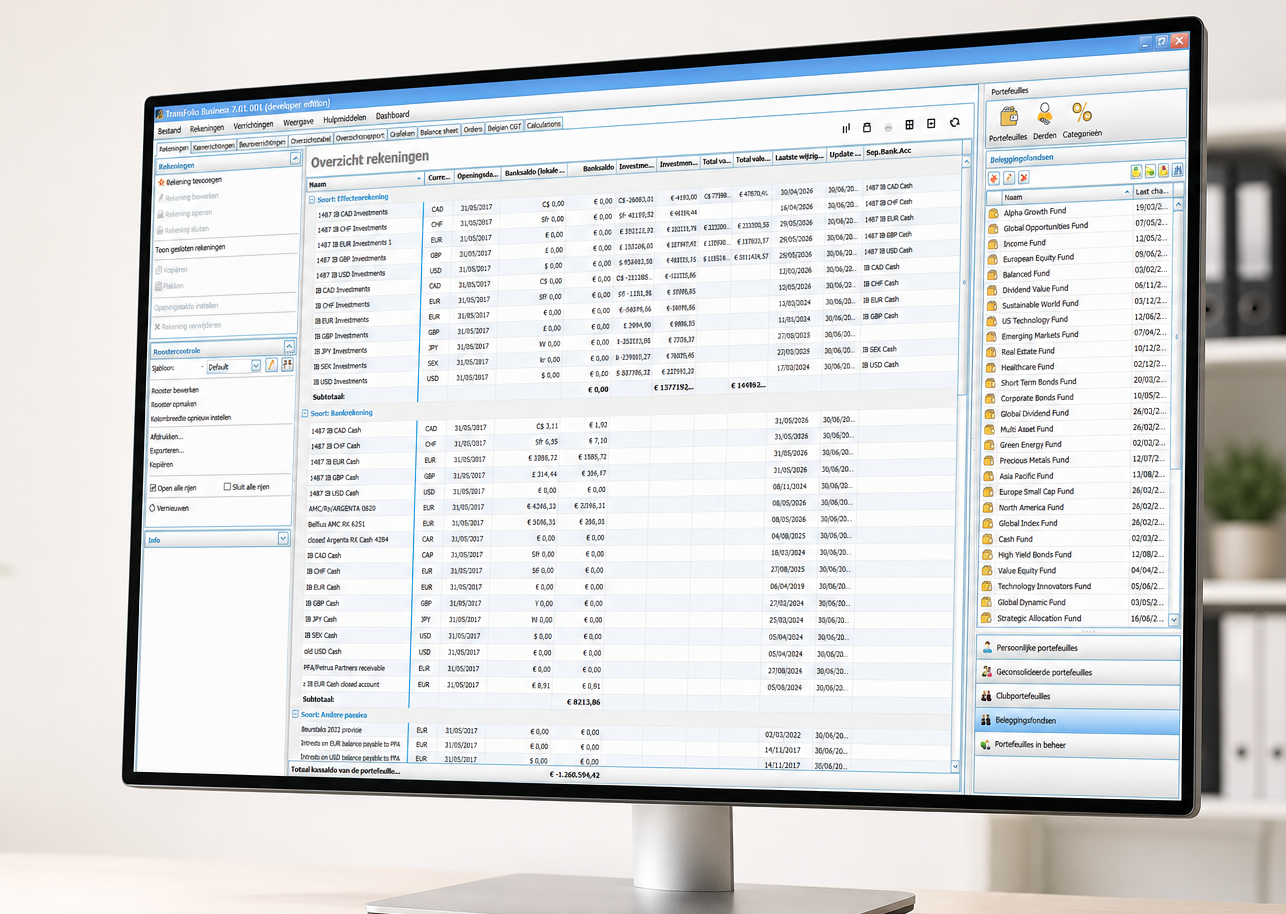This screenshot has width=1286, height=914.
Task: Click the grid layout icon beside the Sjabloon pencil
Action: coord(287,364)
